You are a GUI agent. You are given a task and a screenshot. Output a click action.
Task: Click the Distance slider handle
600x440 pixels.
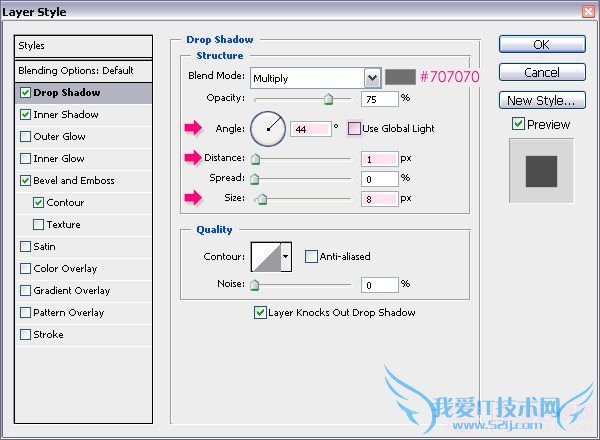tap(255, 158)
